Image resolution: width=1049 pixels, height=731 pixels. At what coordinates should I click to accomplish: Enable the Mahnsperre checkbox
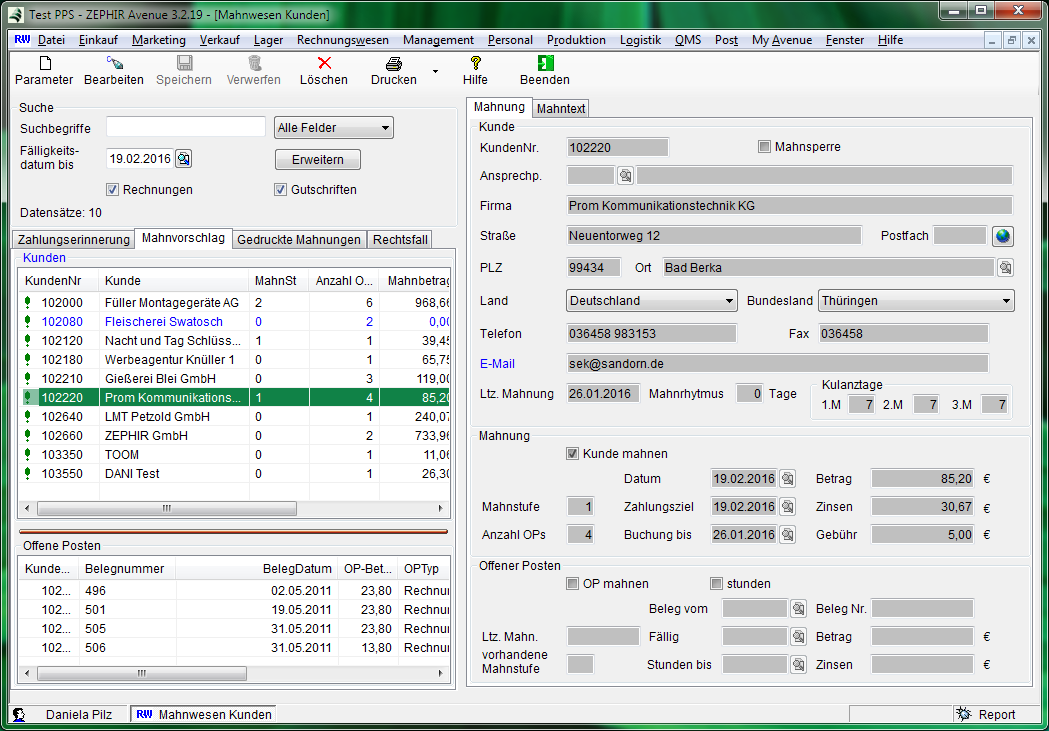point(765,147)
